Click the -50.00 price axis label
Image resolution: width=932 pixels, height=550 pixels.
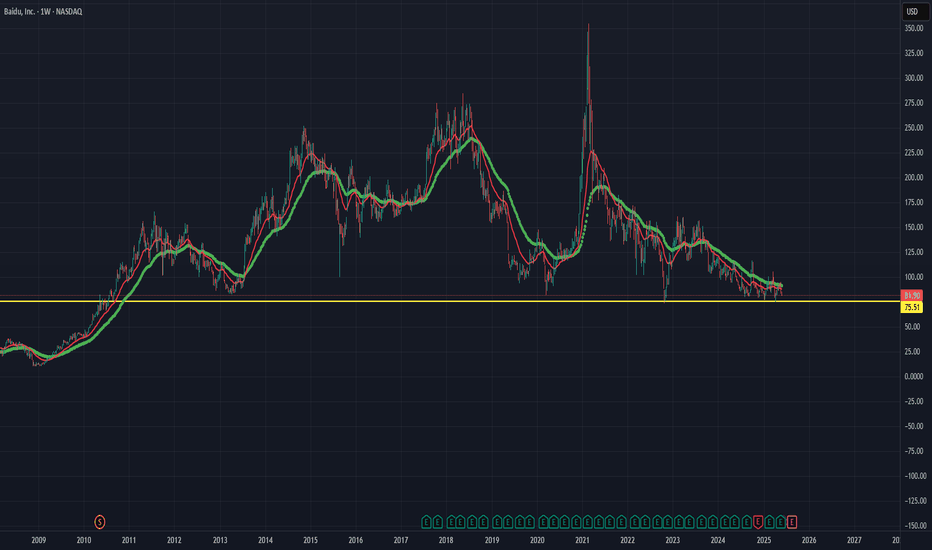[x=914, y=426]
